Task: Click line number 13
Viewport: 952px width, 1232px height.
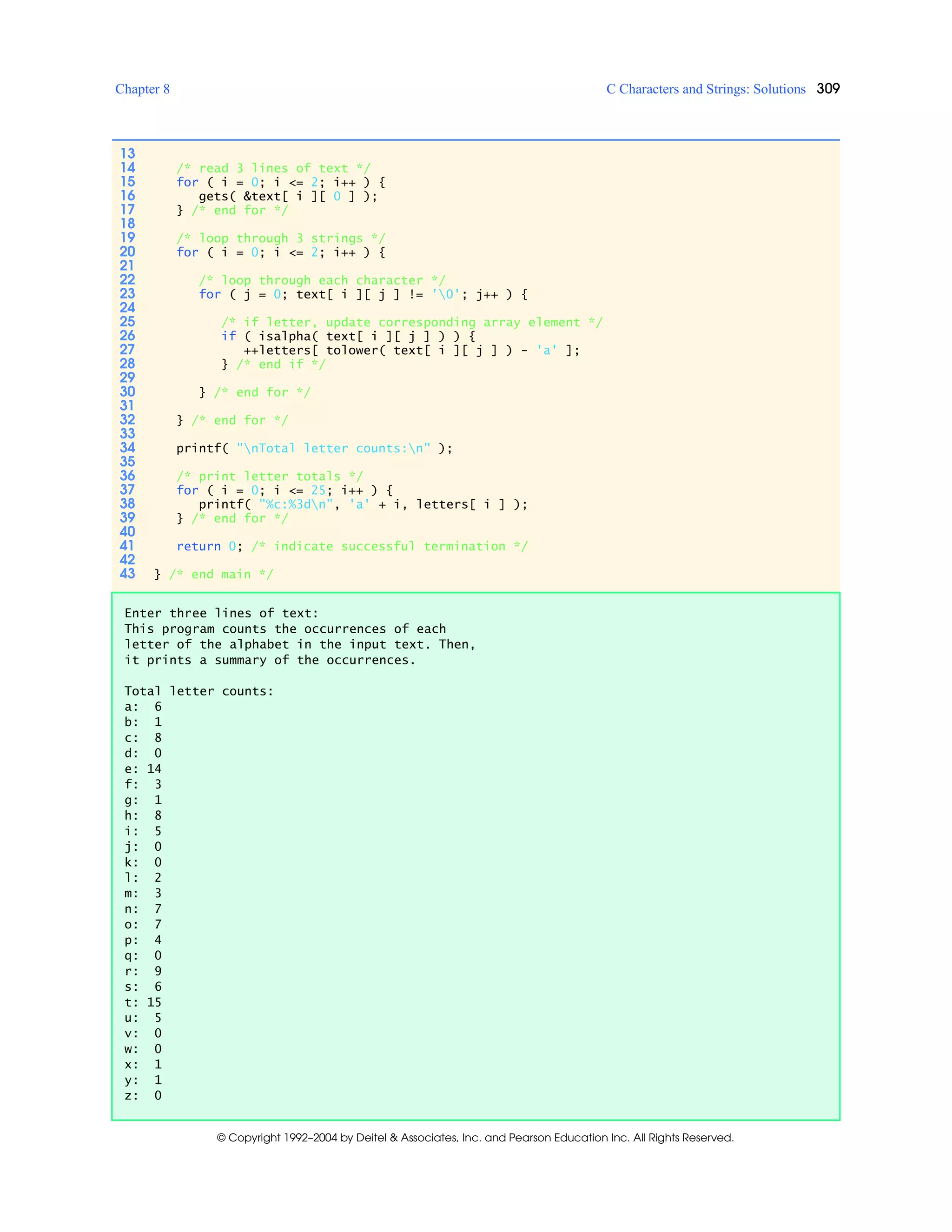Action: (x=127, y=153)
